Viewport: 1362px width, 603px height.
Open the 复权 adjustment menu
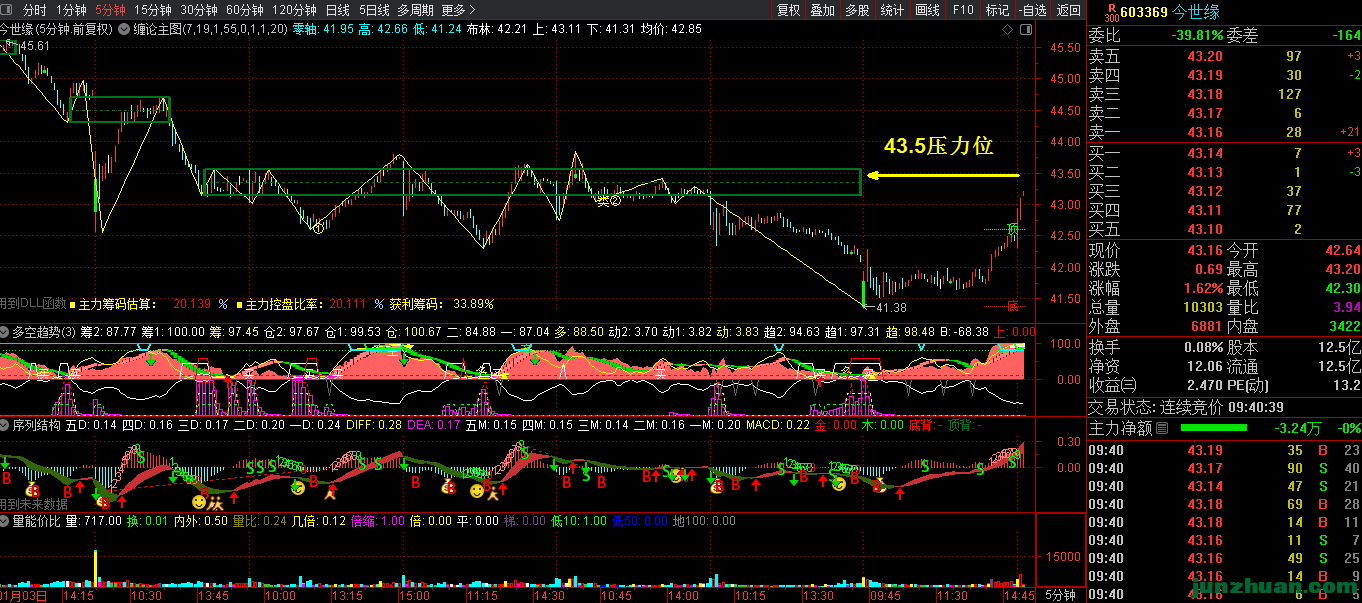[x=789, y=10]
